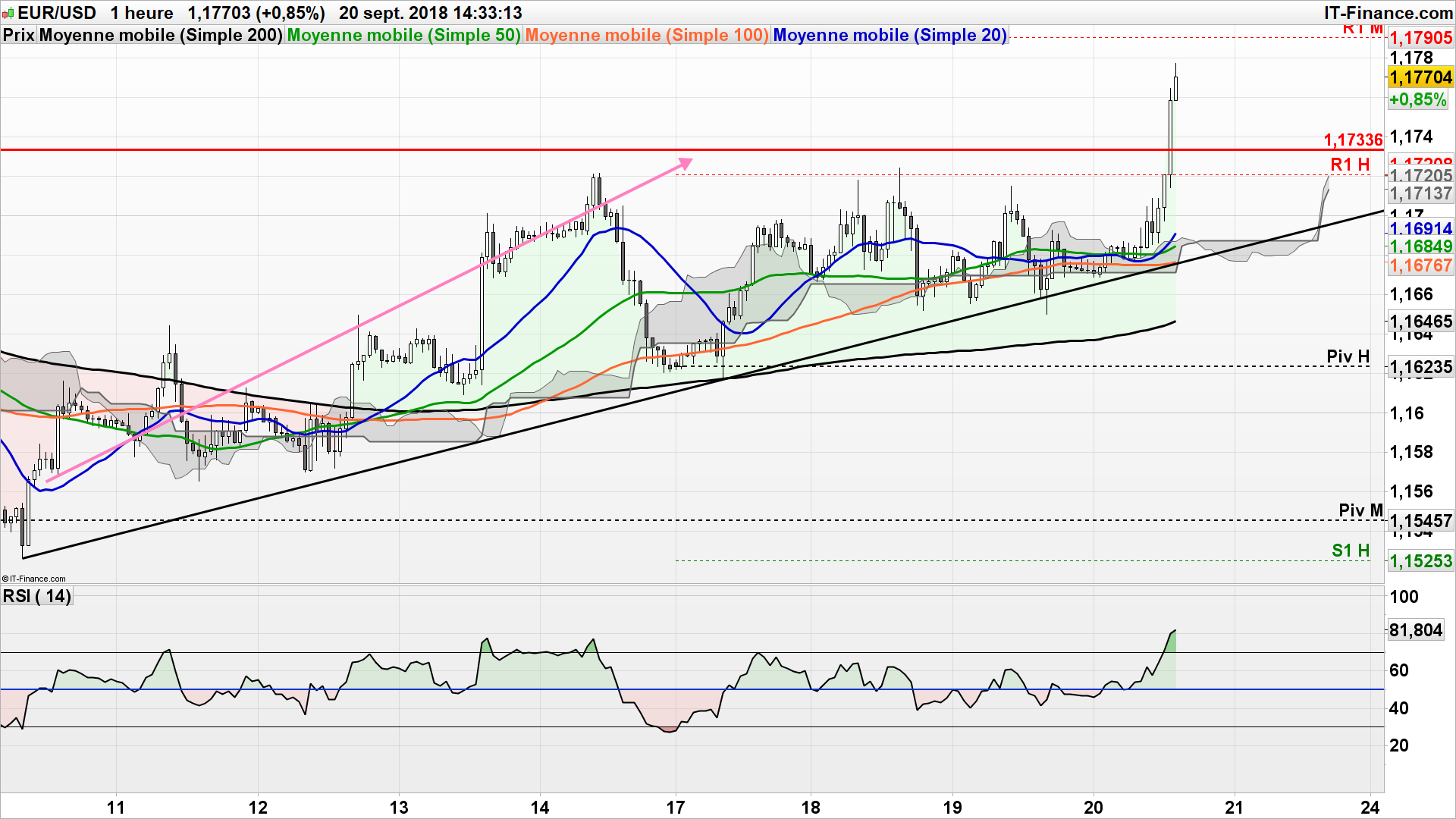
Task: Select Moyenne mobile (Simple 100) legend
Action: pyautogui.click(x=647, y=35)
